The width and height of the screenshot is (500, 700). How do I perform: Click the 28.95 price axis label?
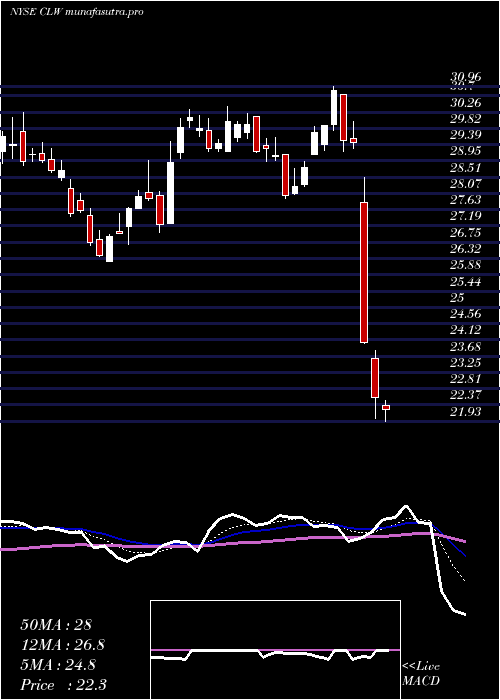click(466, 151)
